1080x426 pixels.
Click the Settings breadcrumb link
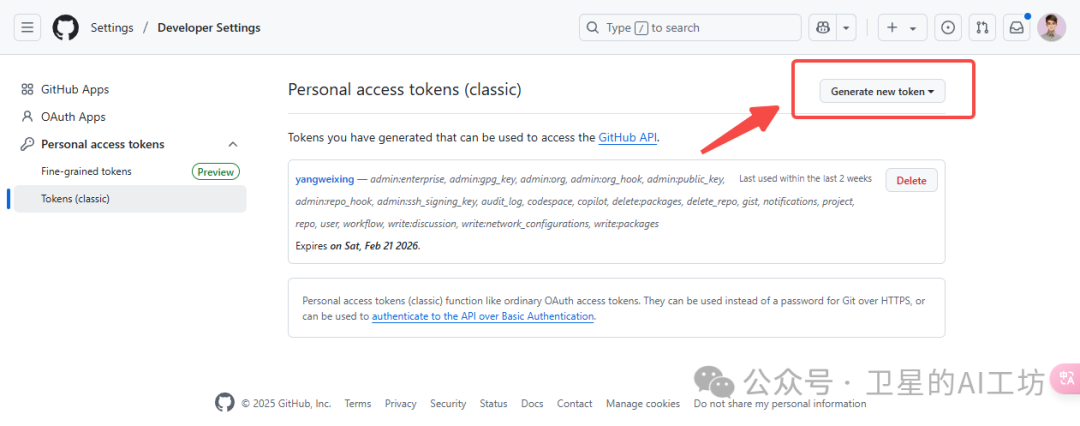point(112,28)
